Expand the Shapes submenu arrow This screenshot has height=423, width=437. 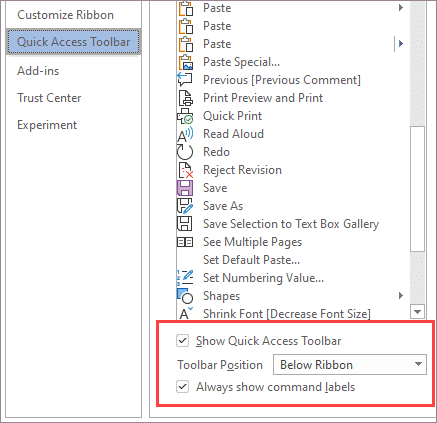point(401,295)
